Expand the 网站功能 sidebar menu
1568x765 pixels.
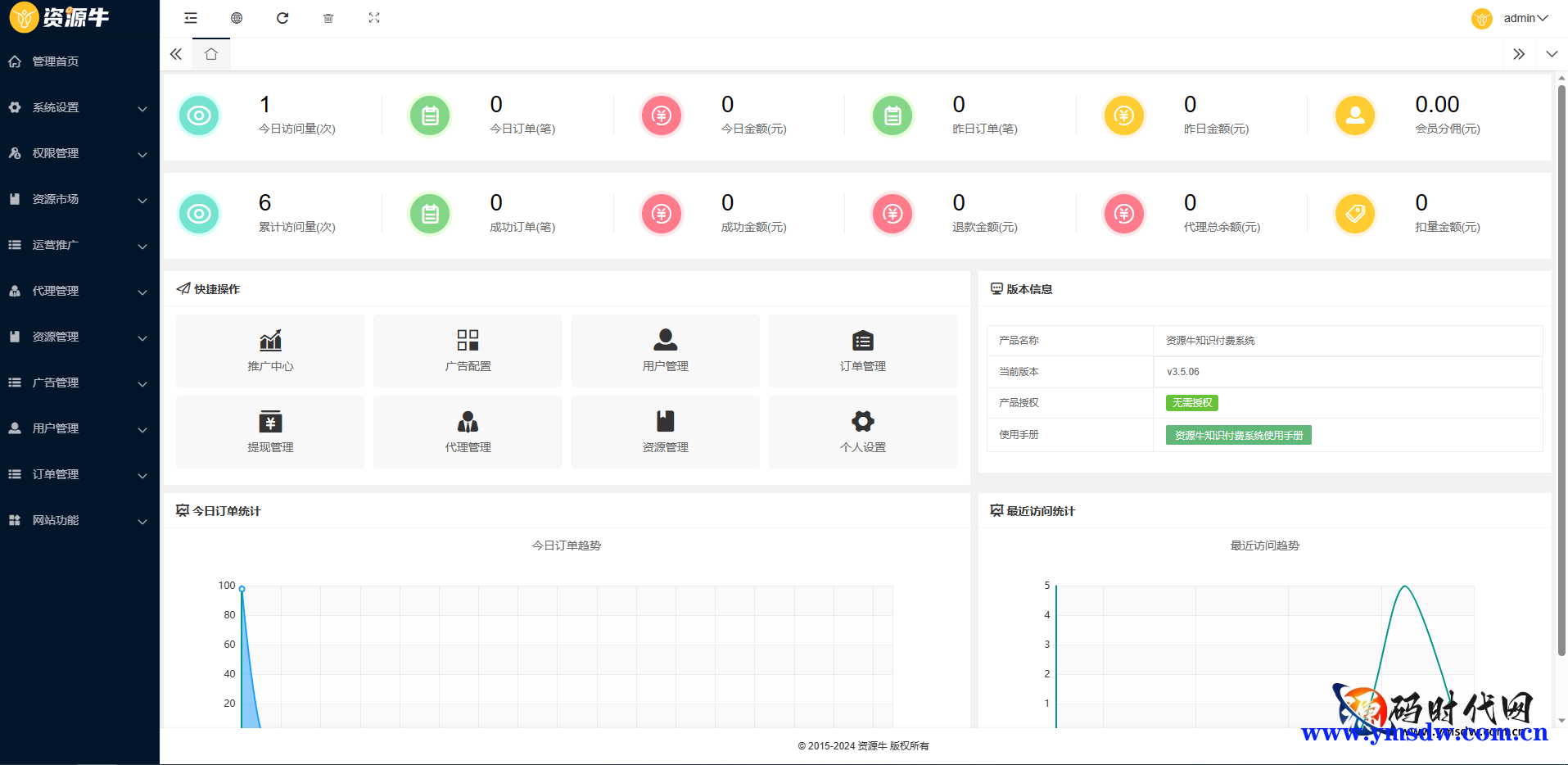coord(79,520)
